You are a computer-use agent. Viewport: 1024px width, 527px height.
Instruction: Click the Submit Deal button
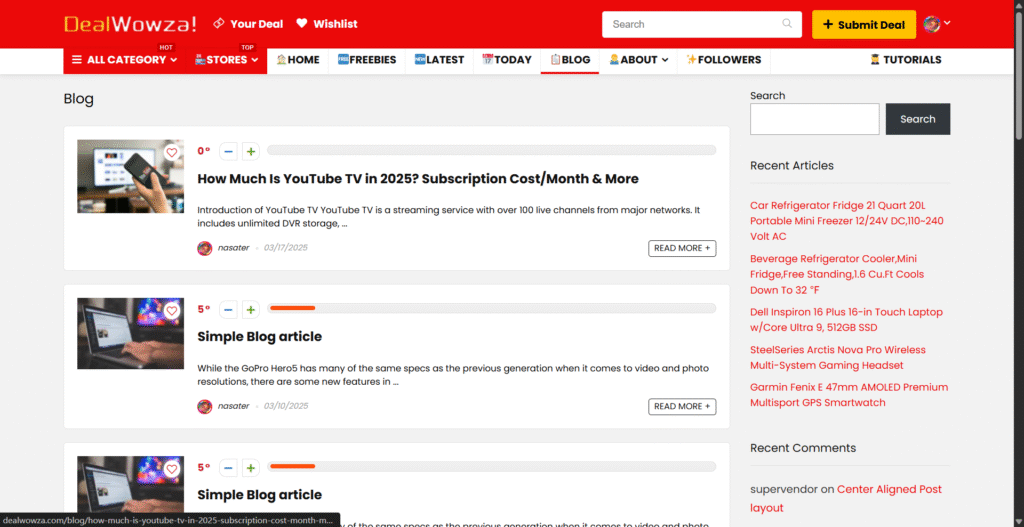pyautogui.click(x=863, y=25)
